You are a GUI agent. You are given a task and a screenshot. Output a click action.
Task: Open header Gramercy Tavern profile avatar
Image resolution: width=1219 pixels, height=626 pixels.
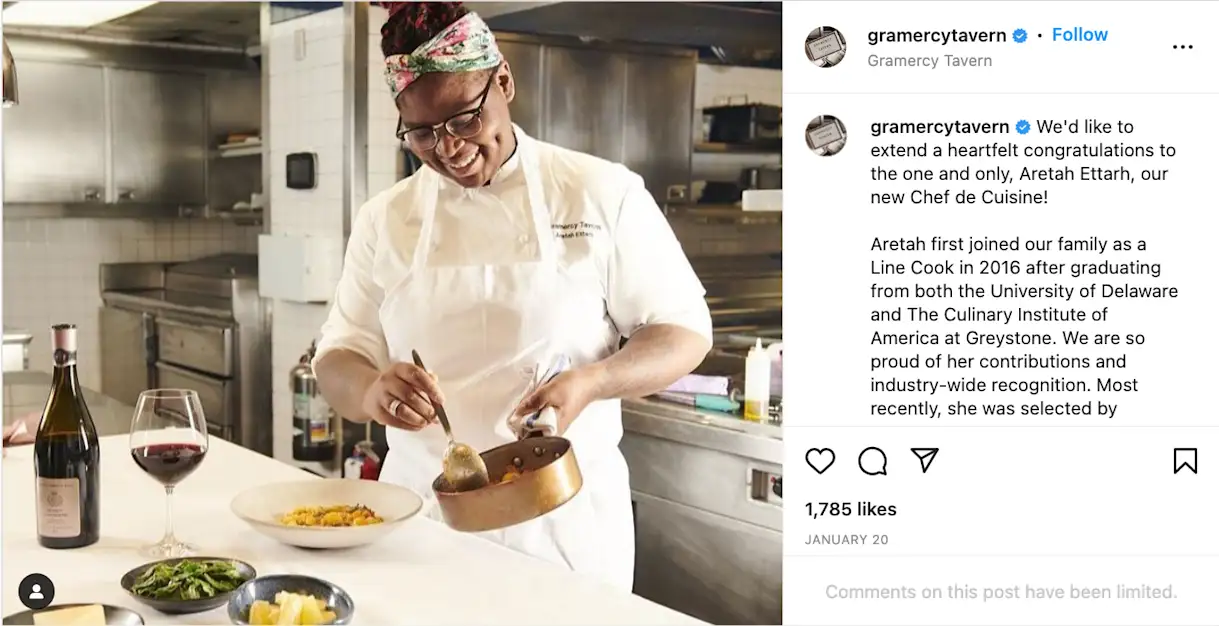point(825,47)
